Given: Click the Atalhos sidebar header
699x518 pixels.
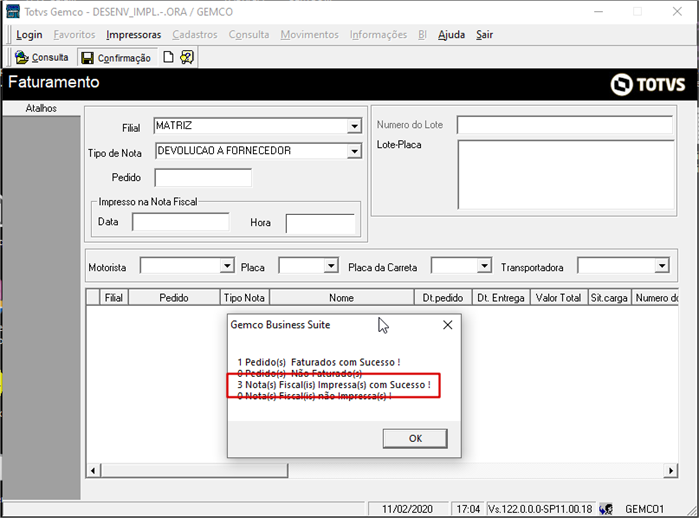Looking at the screenshot, I should point(41,108).
